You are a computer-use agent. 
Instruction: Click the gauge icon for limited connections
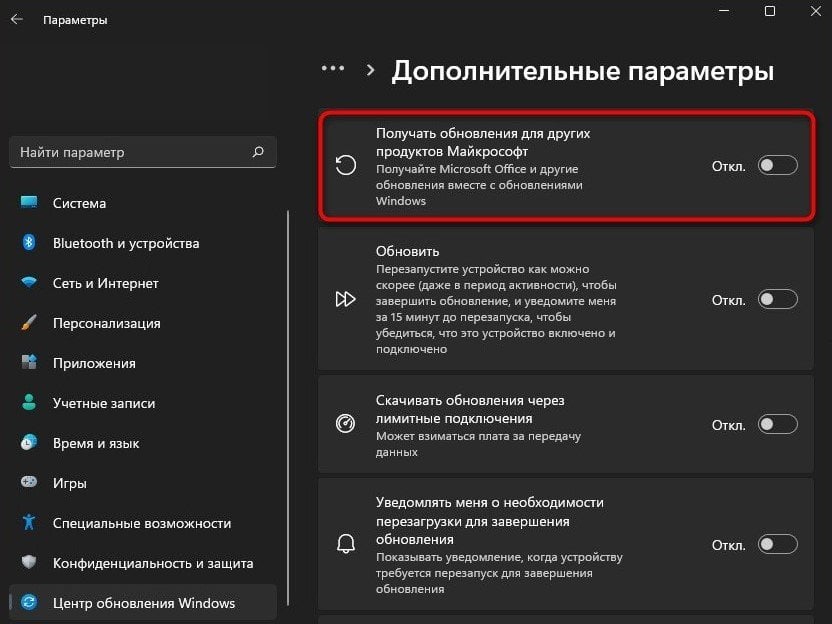pos(345,423)
